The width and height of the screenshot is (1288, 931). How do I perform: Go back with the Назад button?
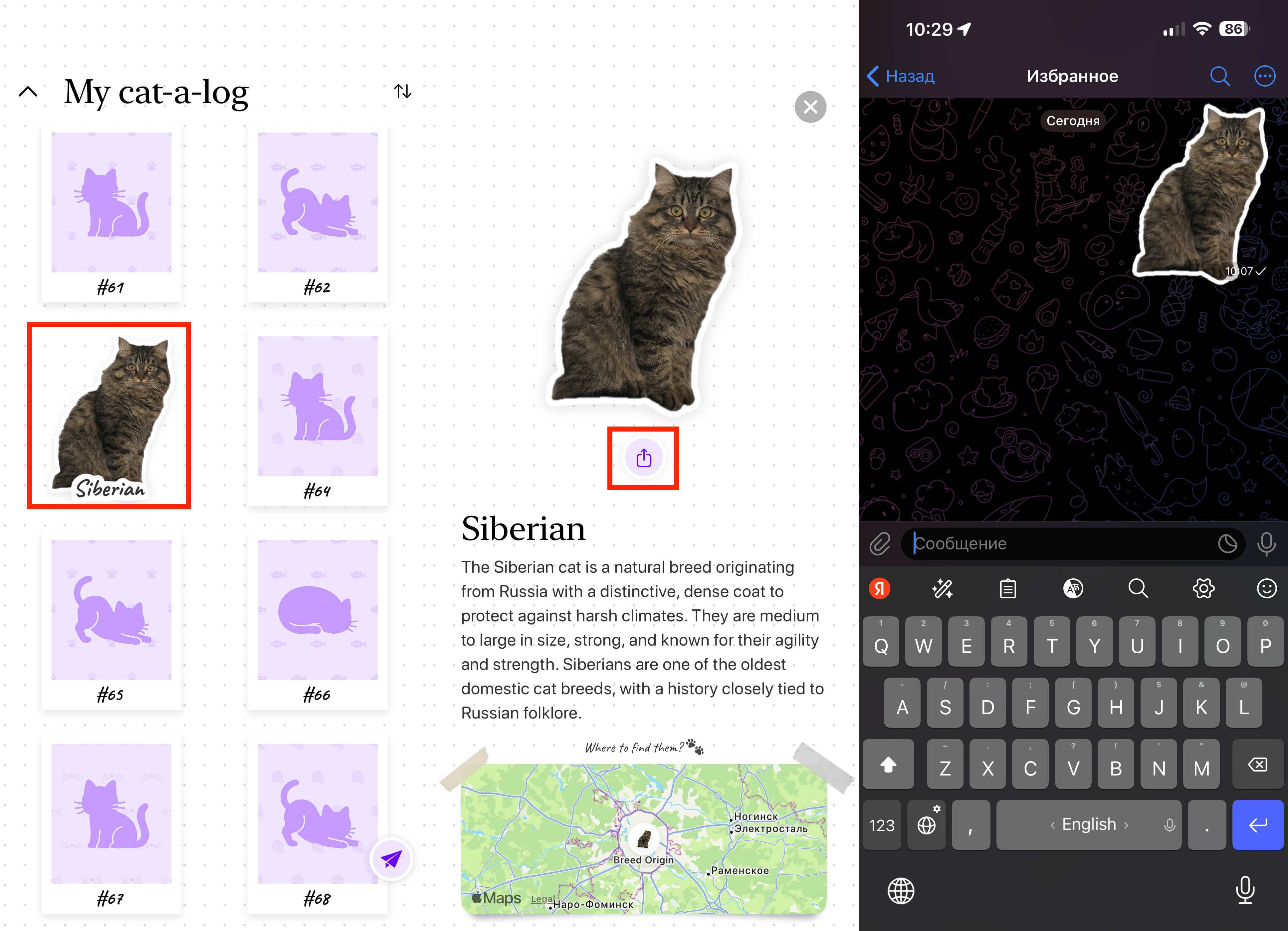(901, 76)
